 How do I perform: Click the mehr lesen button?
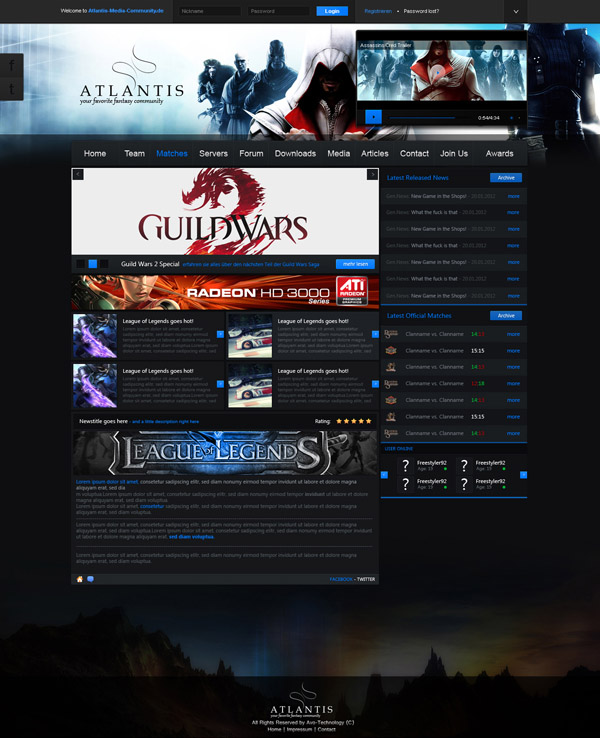pyautogui.click(x=355, y=264)
